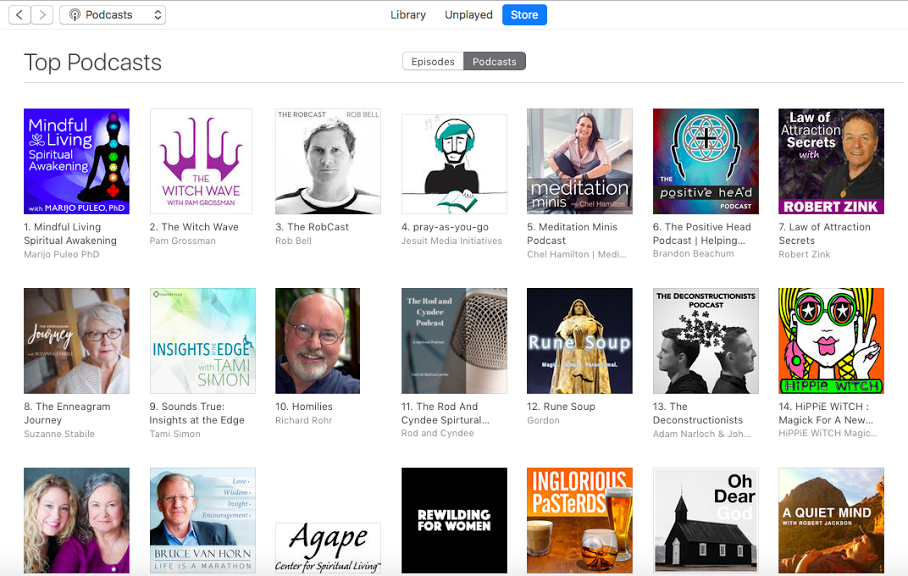Click author name 'Robert Zink'
908x576 pixels.
(x=804, y=254)
